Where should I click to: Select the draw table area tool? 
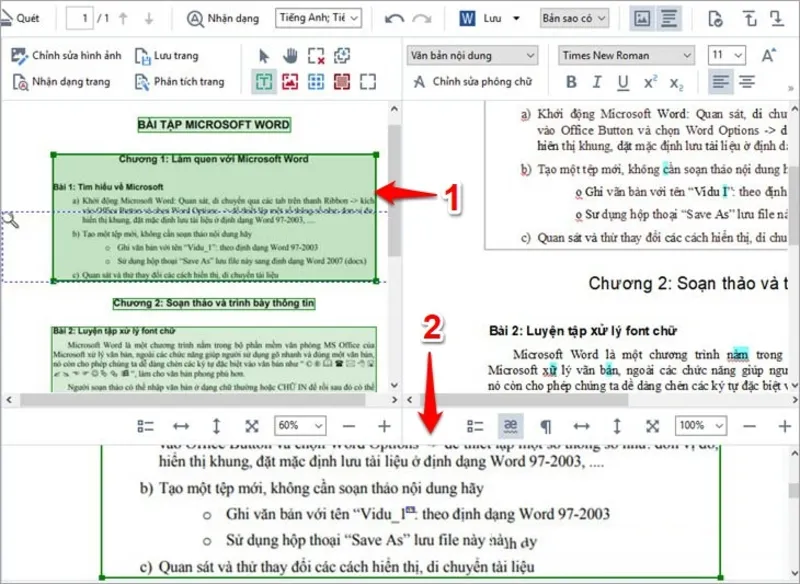pos(316,82)
